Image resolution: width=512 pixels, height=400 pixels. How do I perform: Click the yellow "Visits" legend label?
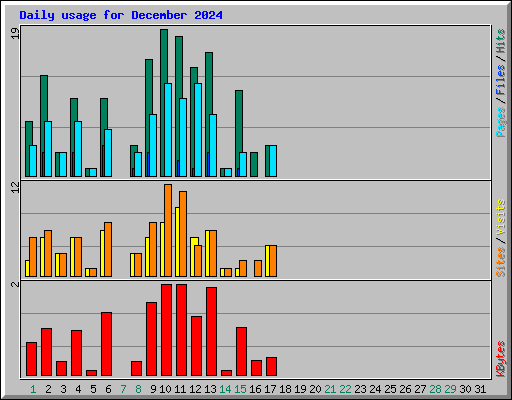500,217
